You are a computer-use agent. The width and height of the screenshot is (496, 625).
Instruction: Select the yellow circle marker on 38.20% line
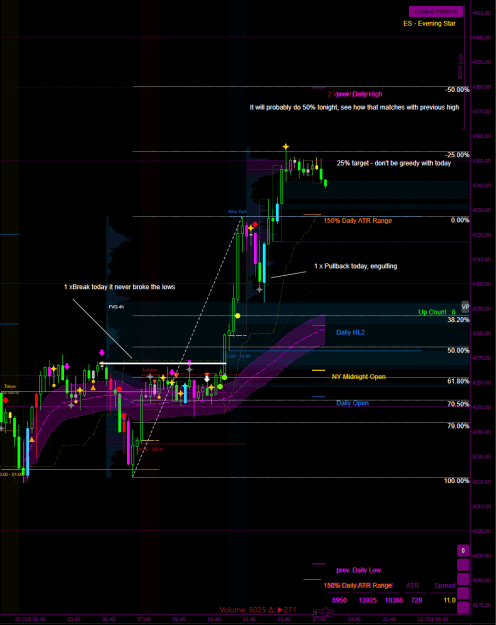pyautogui.click(x=238, y=316)
